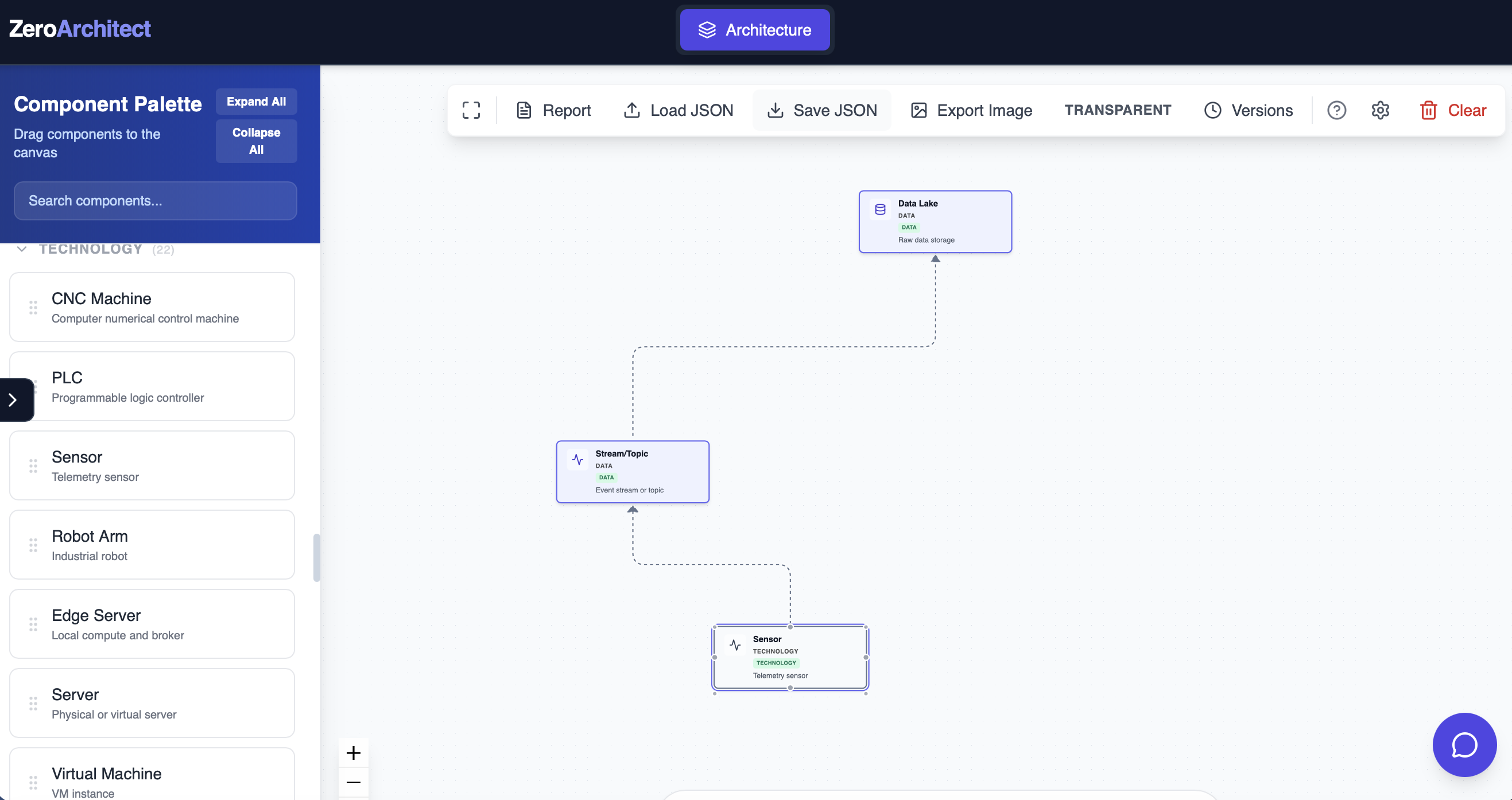Zoom out using the minus icon
The image size is (1512, 800).
click(x=354, y=782)
